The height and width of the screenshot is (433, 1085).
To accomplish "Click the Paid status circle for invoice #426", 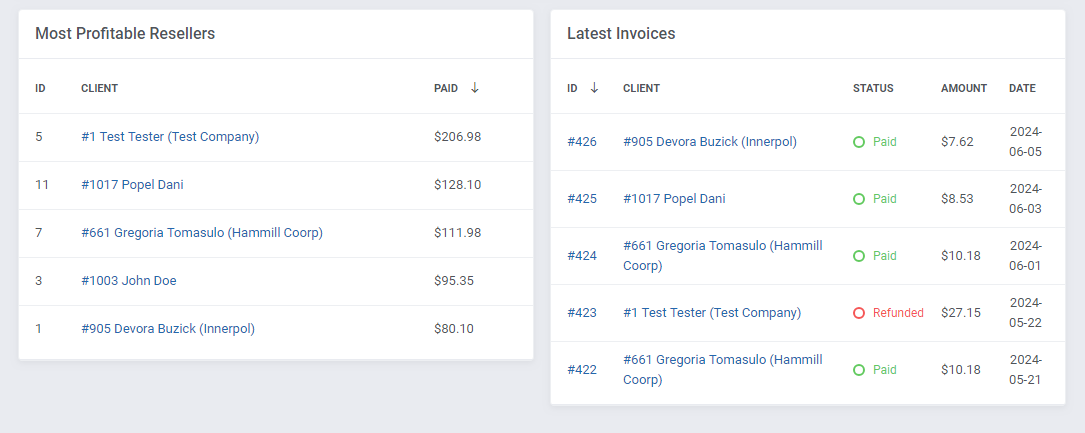I will 859,142.
